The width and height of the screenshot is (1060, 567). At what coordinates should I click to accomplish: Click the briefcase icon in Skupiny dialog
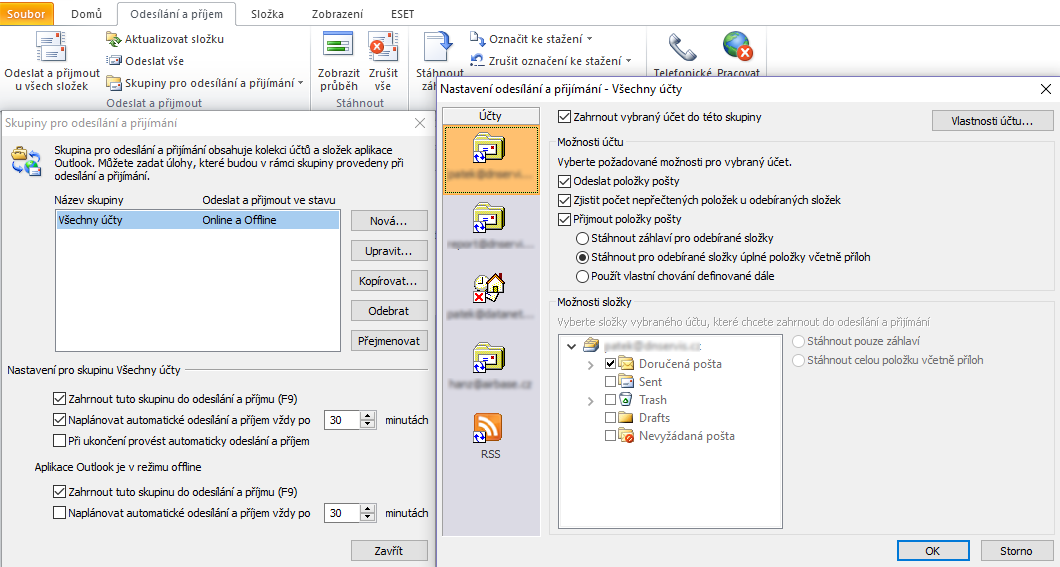tap(26, 162)
